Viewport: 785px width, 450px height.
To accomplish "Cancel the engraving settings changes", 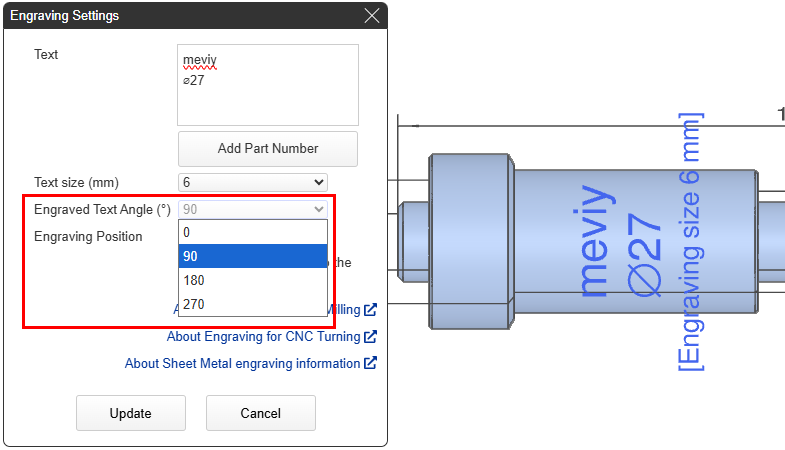I will pyautogui.click(x=260, y=413).
